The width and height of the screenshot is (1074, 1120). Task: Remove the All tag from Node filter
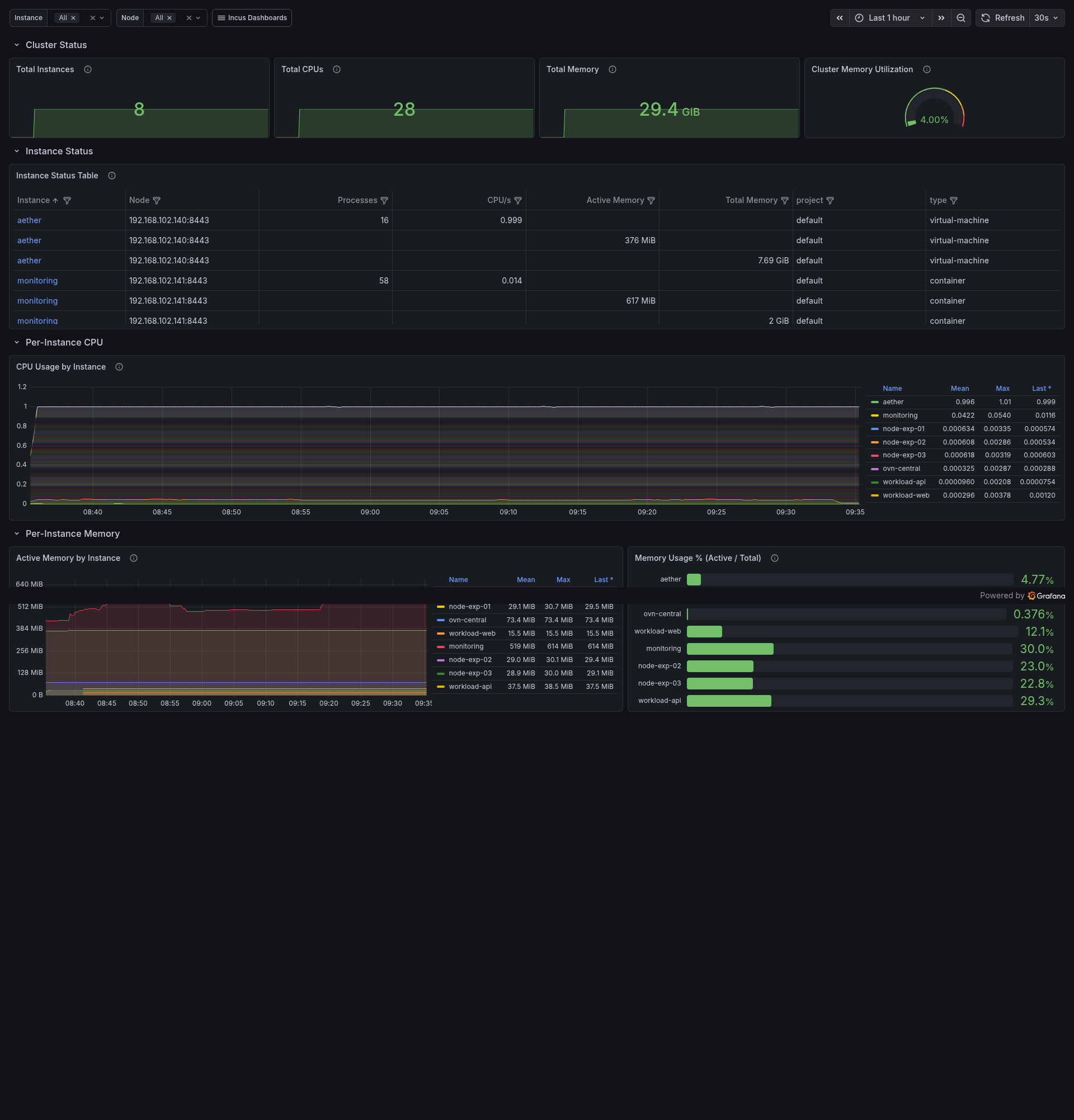pos(169,18)
